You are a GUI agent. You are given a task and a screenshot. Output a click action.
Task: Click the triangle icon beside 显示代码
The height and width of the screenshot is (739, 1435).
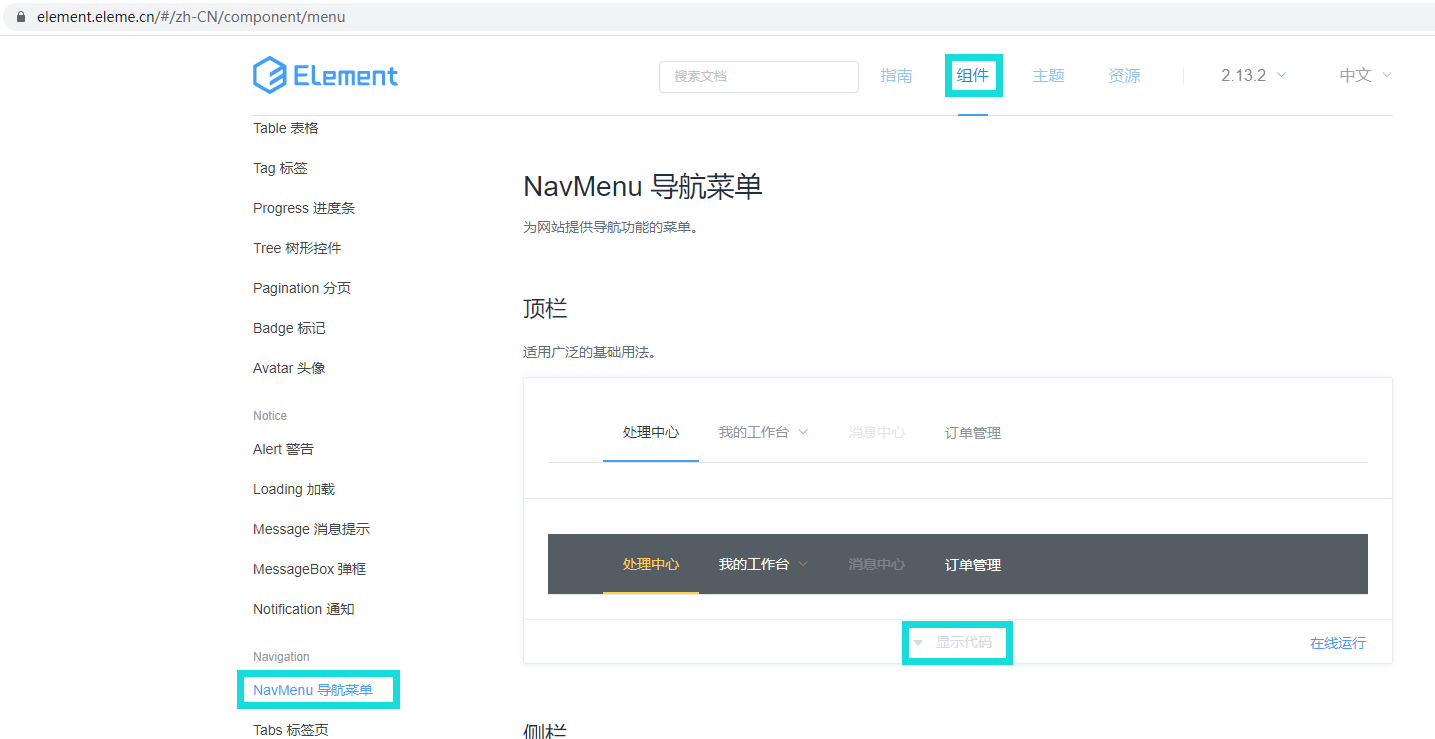tap(918, 643)
